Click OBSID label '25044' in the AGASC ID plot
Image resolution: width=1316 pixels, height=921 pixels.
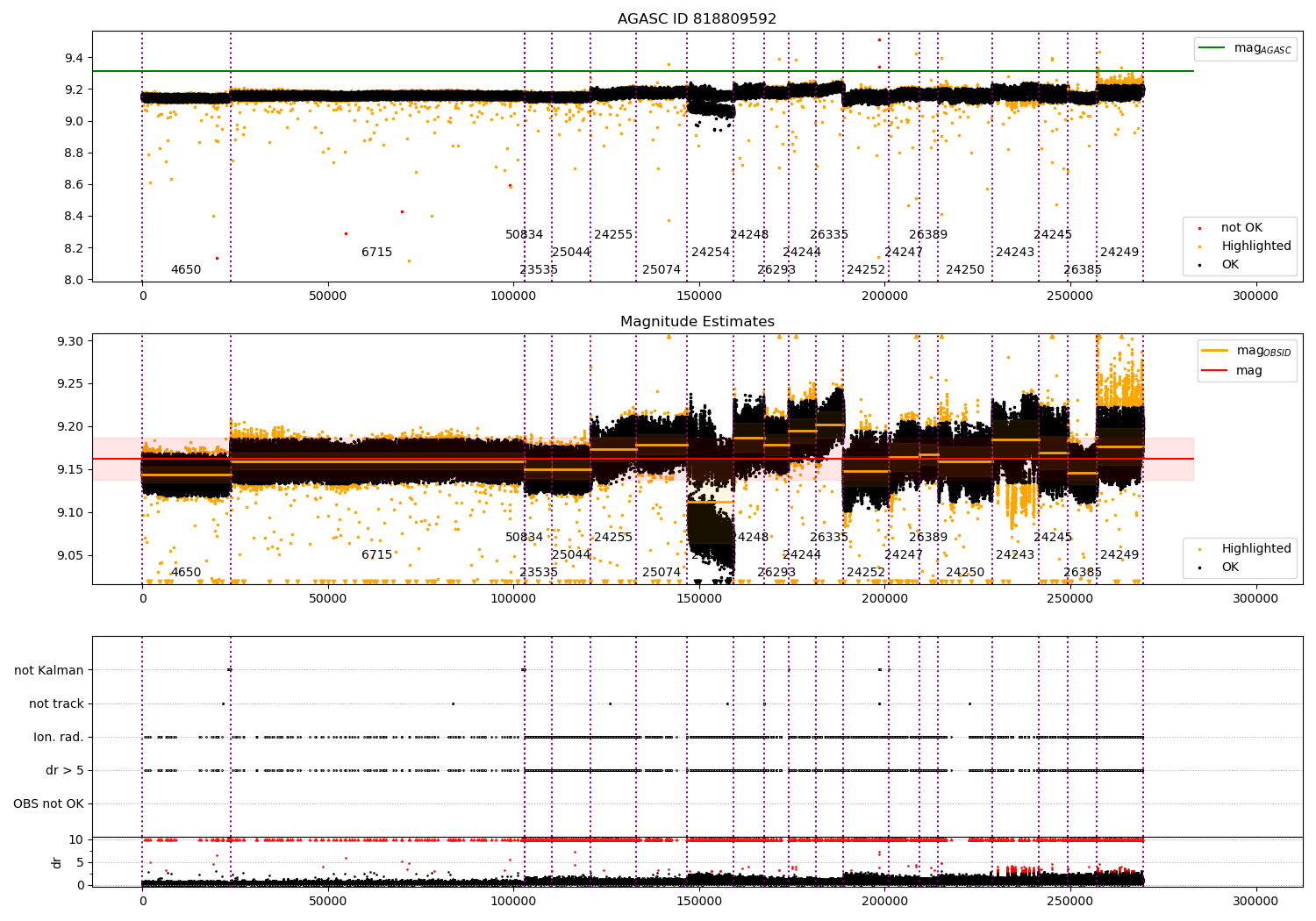click(571, 253)
